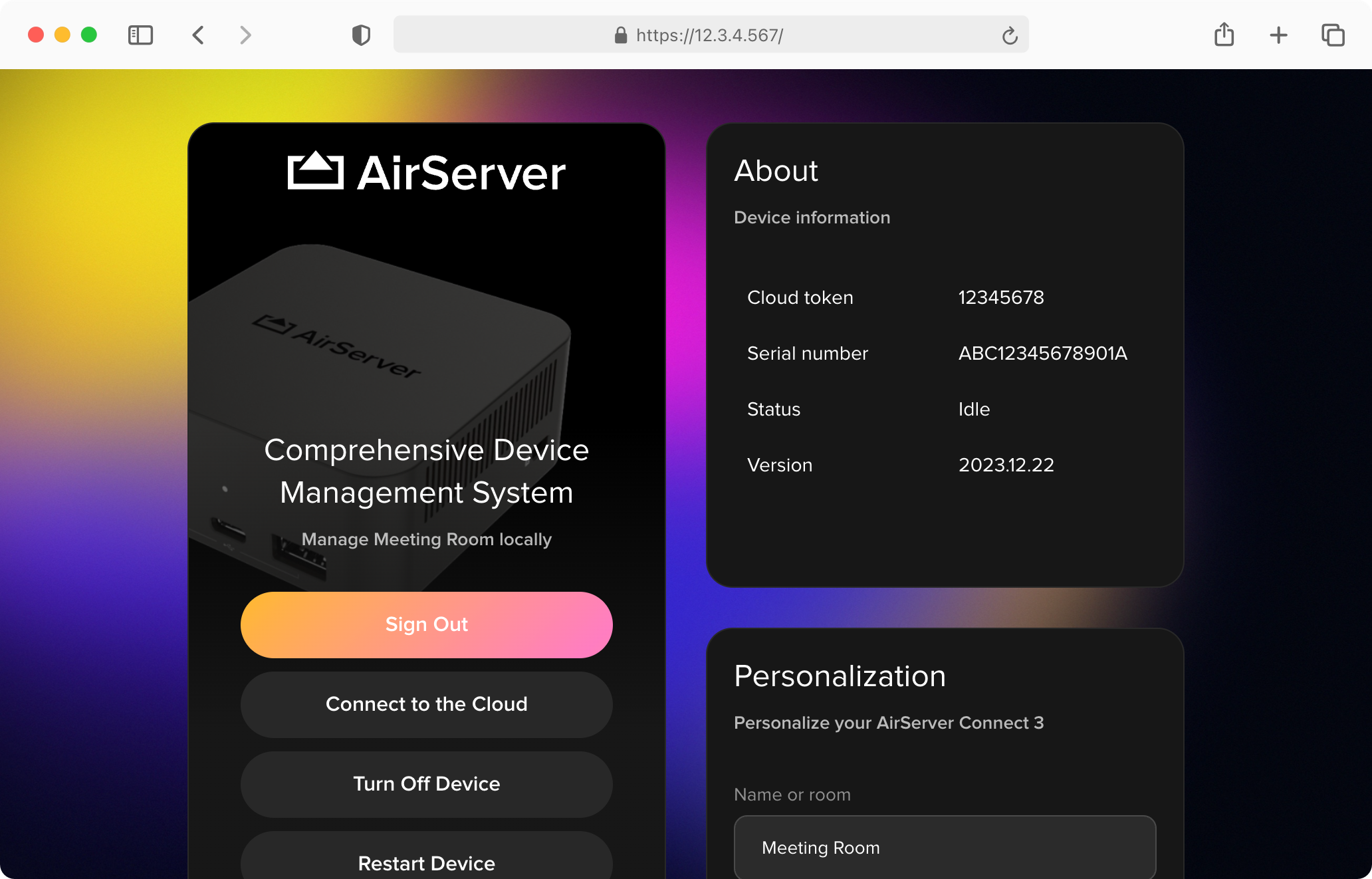Viewport: 1372px width, 879px height.
Task: Click the Name or room label
Action: (792, 795)
